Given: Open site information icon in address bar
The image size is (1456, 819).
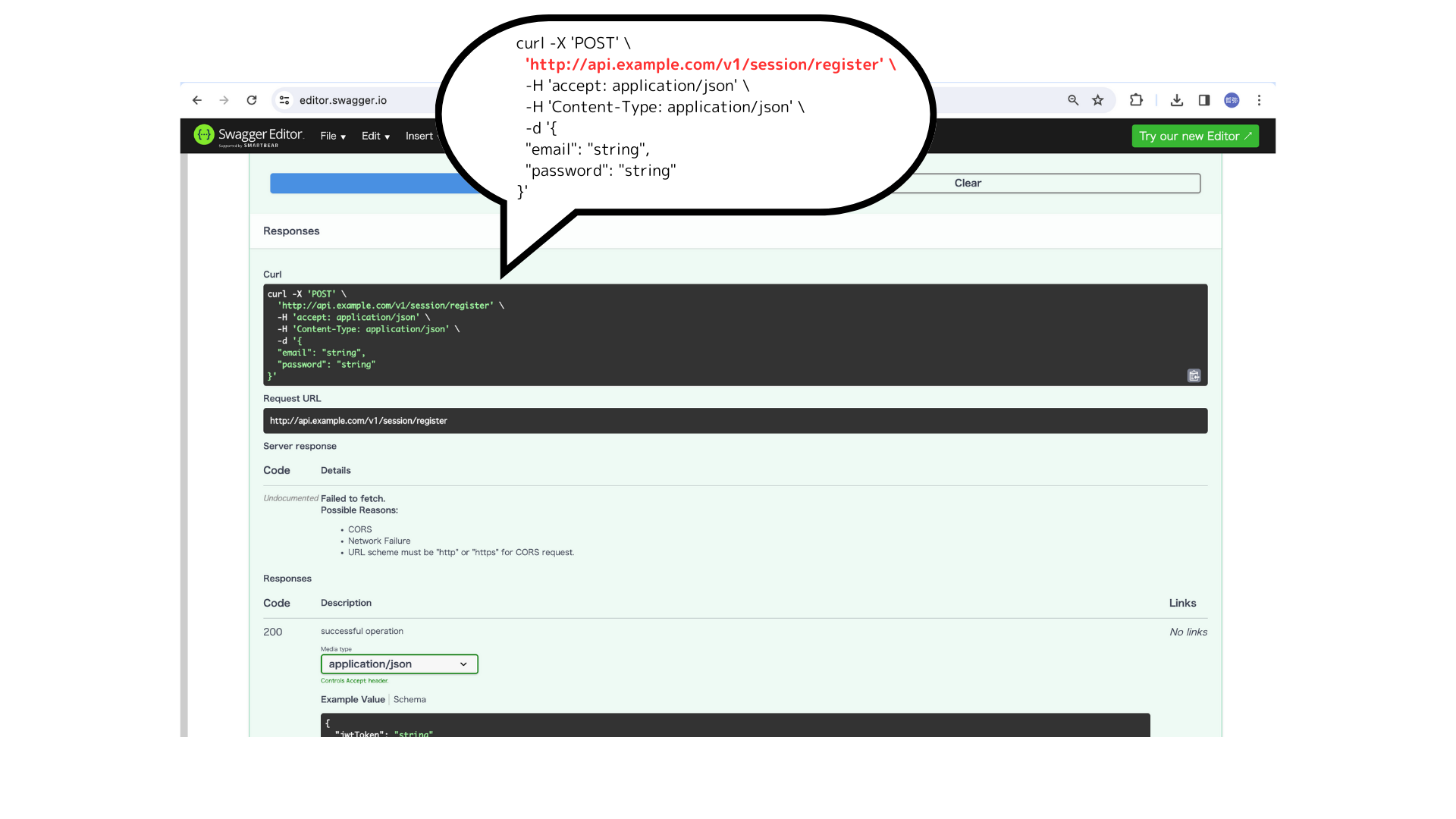Looking at the screenshot, I should [284, 99].
